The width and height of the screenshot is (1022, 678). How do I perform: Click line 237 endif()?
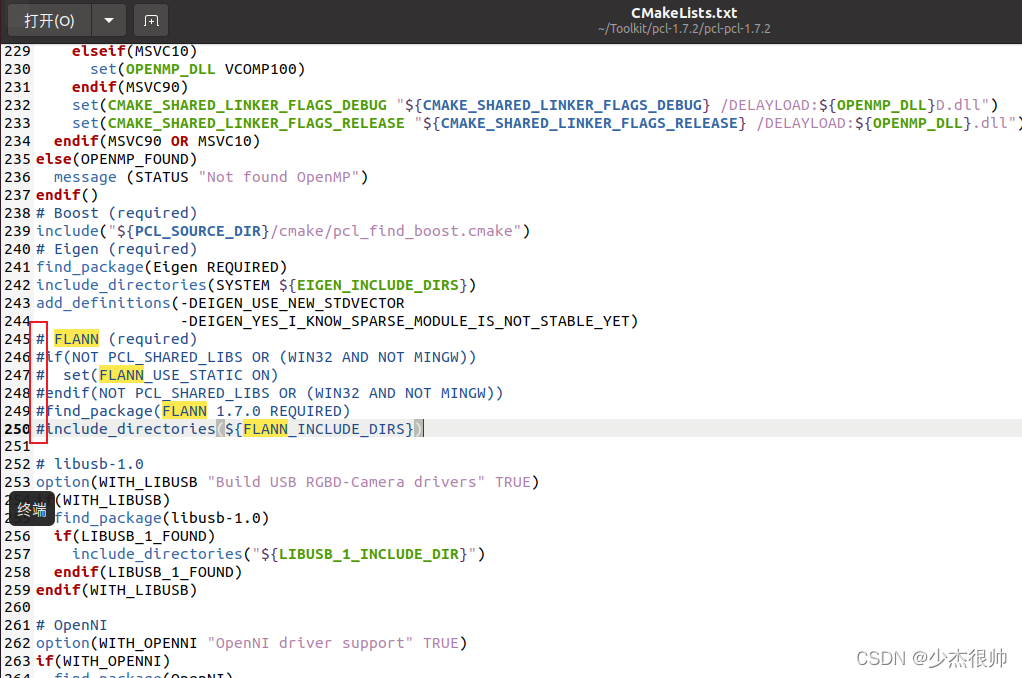[x=67, y=195]
